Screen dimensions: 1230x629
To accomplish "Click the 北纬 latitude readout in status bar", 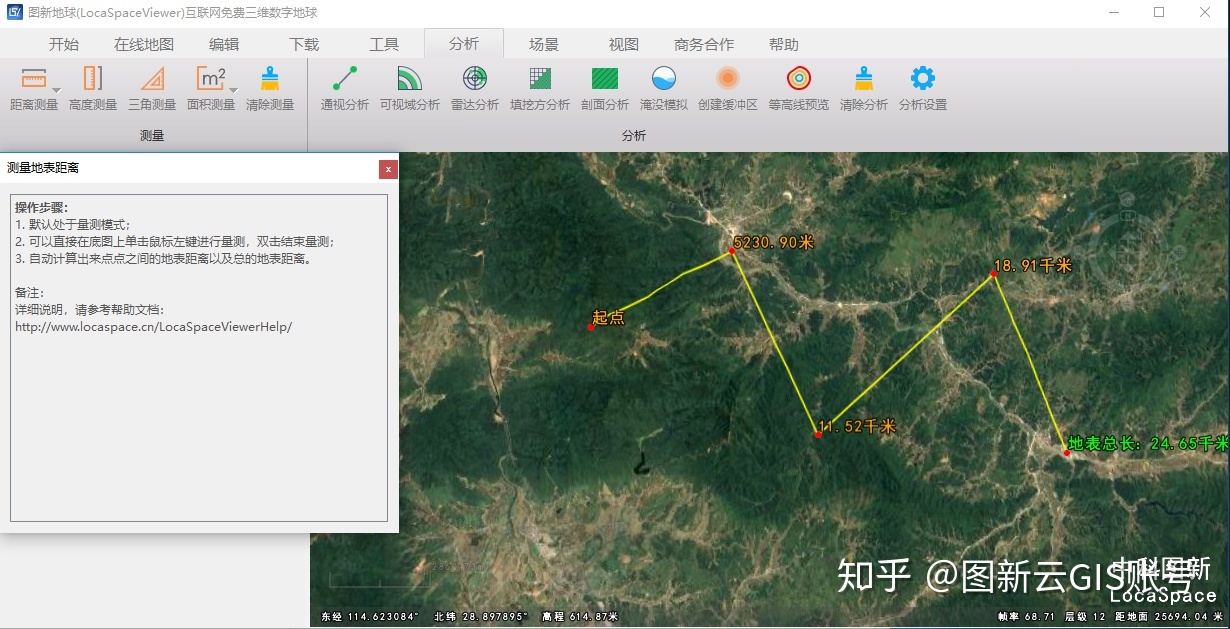I will pyautogui.click(x=480, y=617).
